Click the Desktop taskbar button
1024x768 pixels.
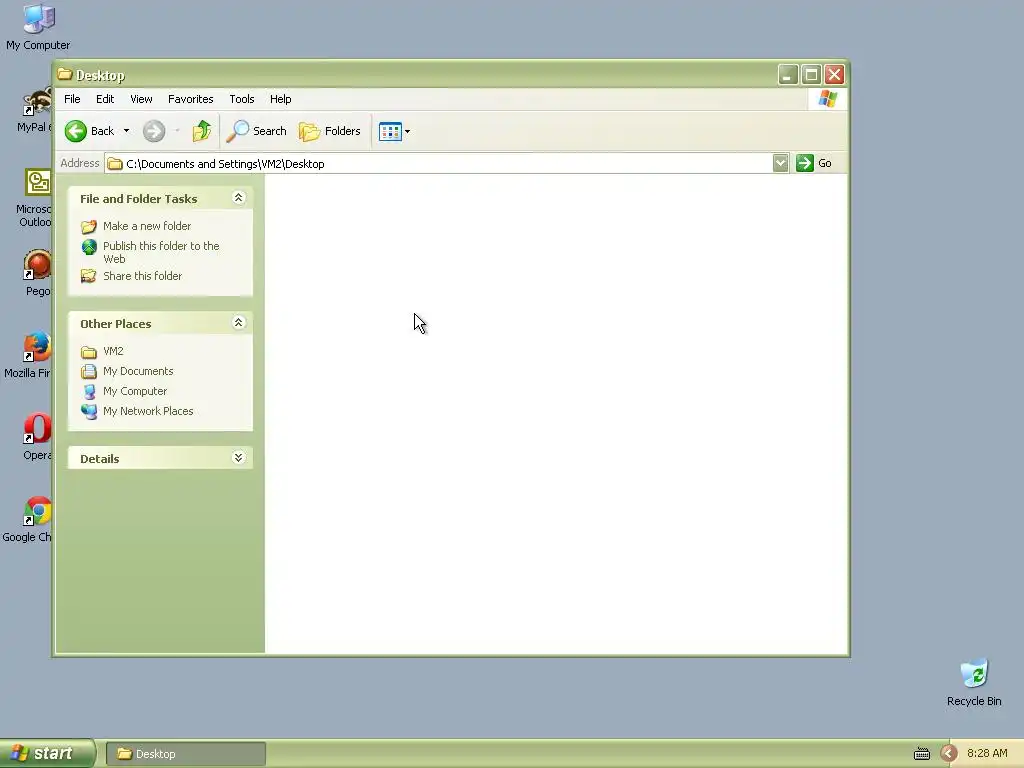(x=185, y=754)
